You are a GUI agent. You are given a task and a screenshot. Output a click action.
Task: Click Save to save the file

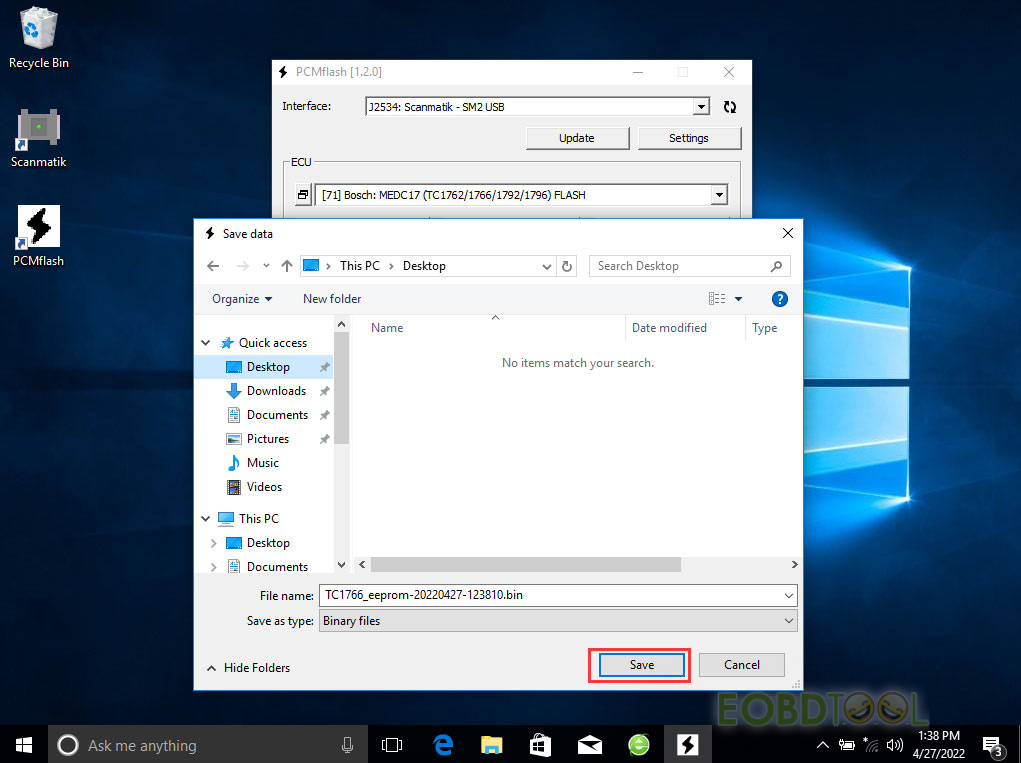[x=641, y=665]
